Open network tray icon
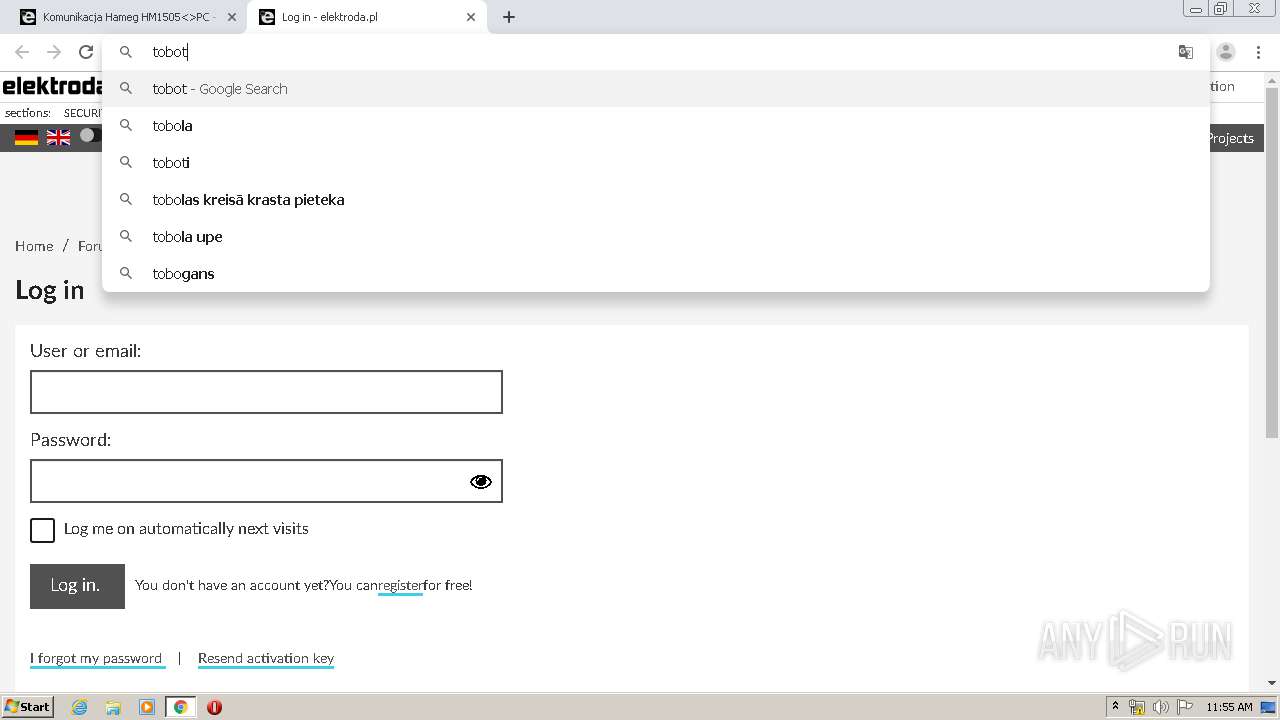The image size is (1280, 720). [1137, 707]
